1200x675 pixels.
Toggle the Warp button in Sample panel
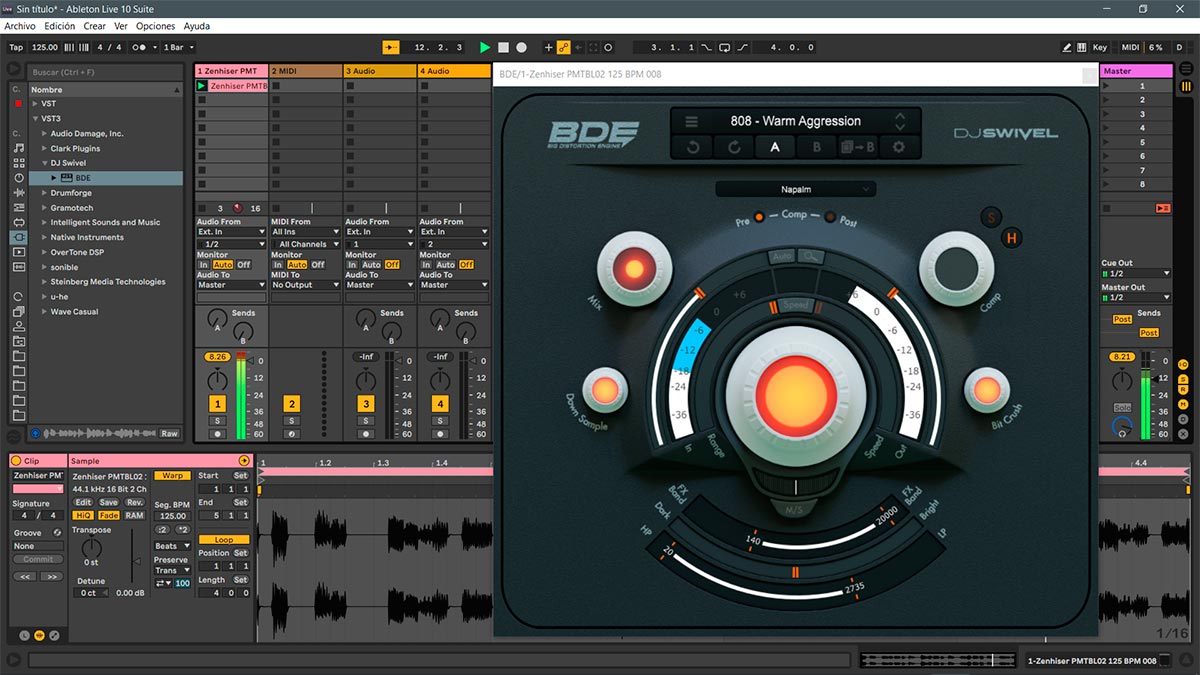(172, 476)
